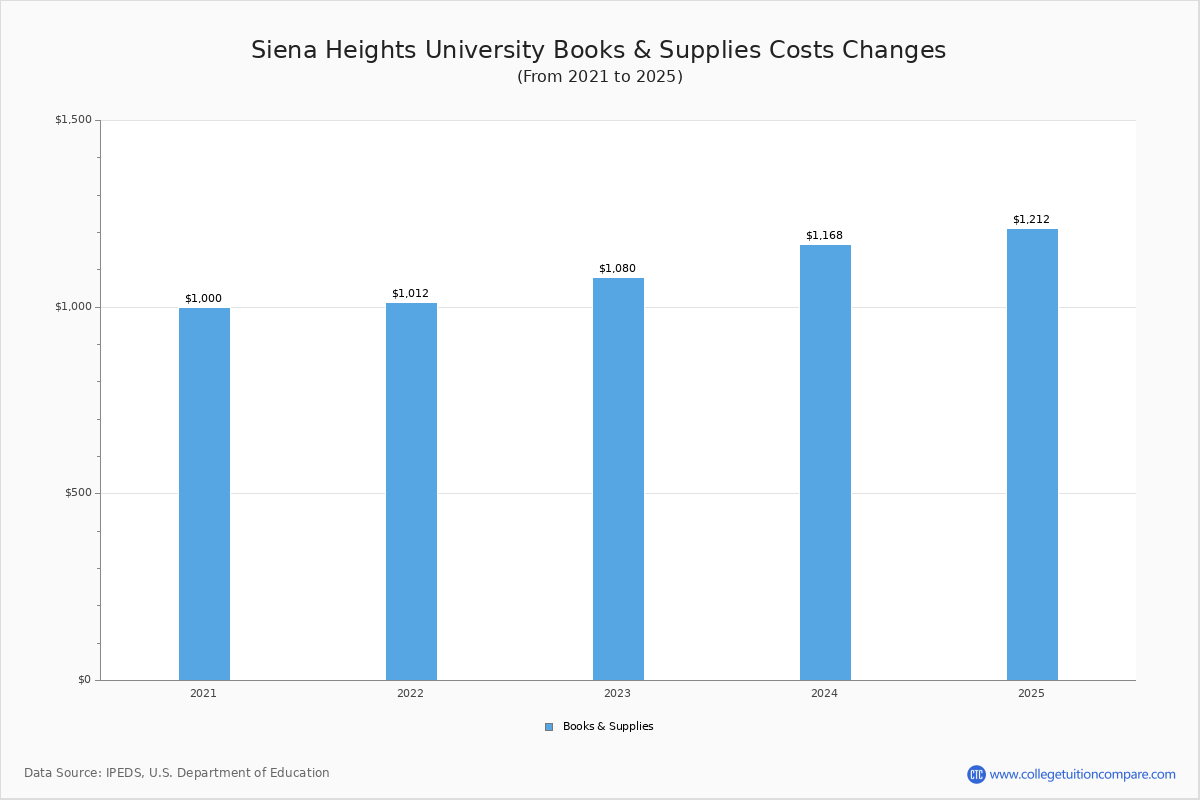
Task: Click the $1,000 data label
Action: [x=203, y=298]
